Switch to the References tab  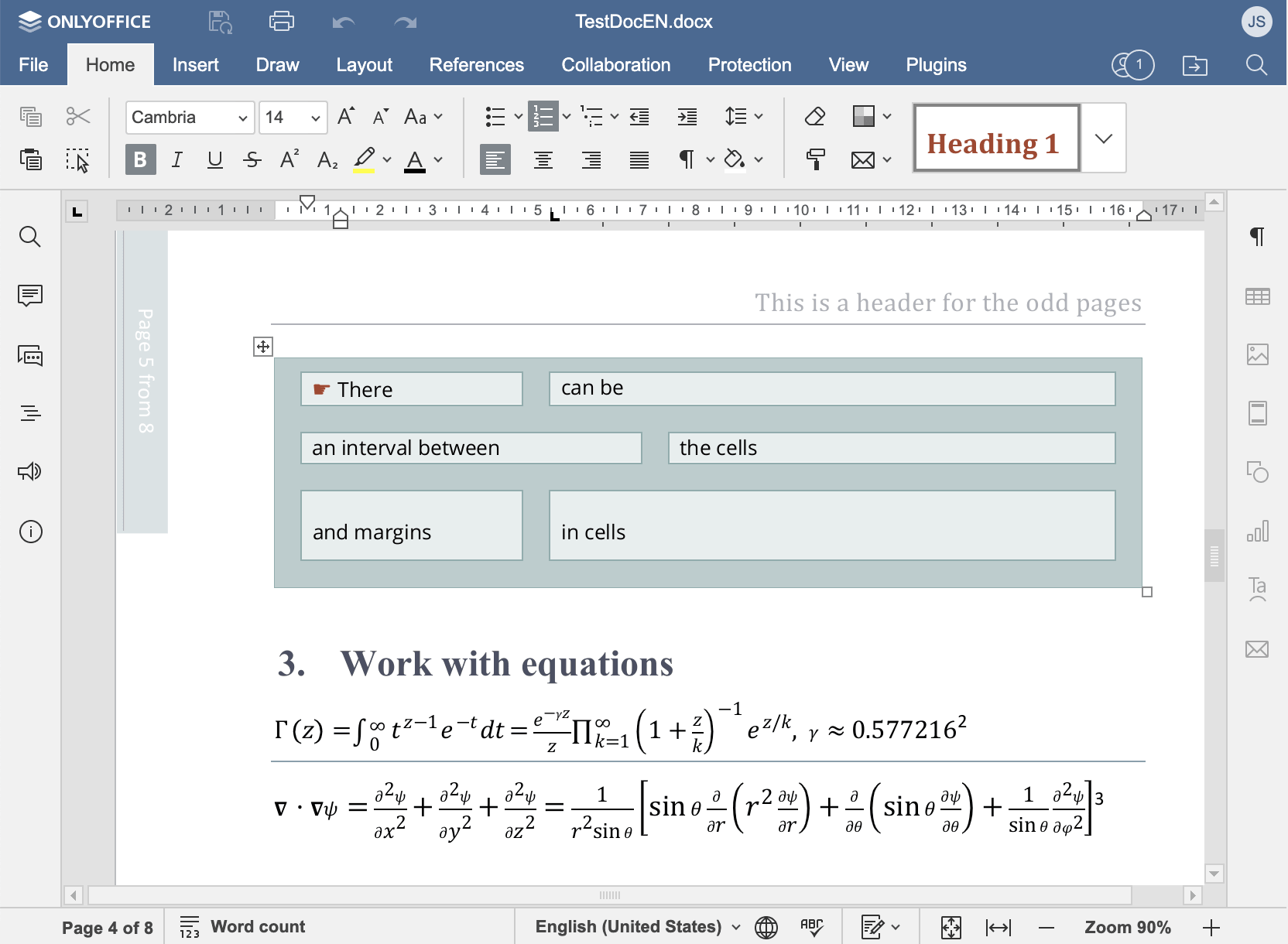coord(477,65)
